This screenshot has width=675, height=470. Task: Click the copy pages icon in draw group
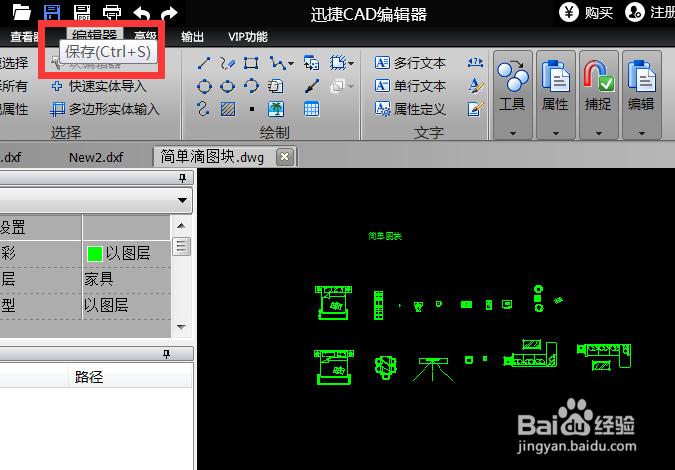click(276, 86)
